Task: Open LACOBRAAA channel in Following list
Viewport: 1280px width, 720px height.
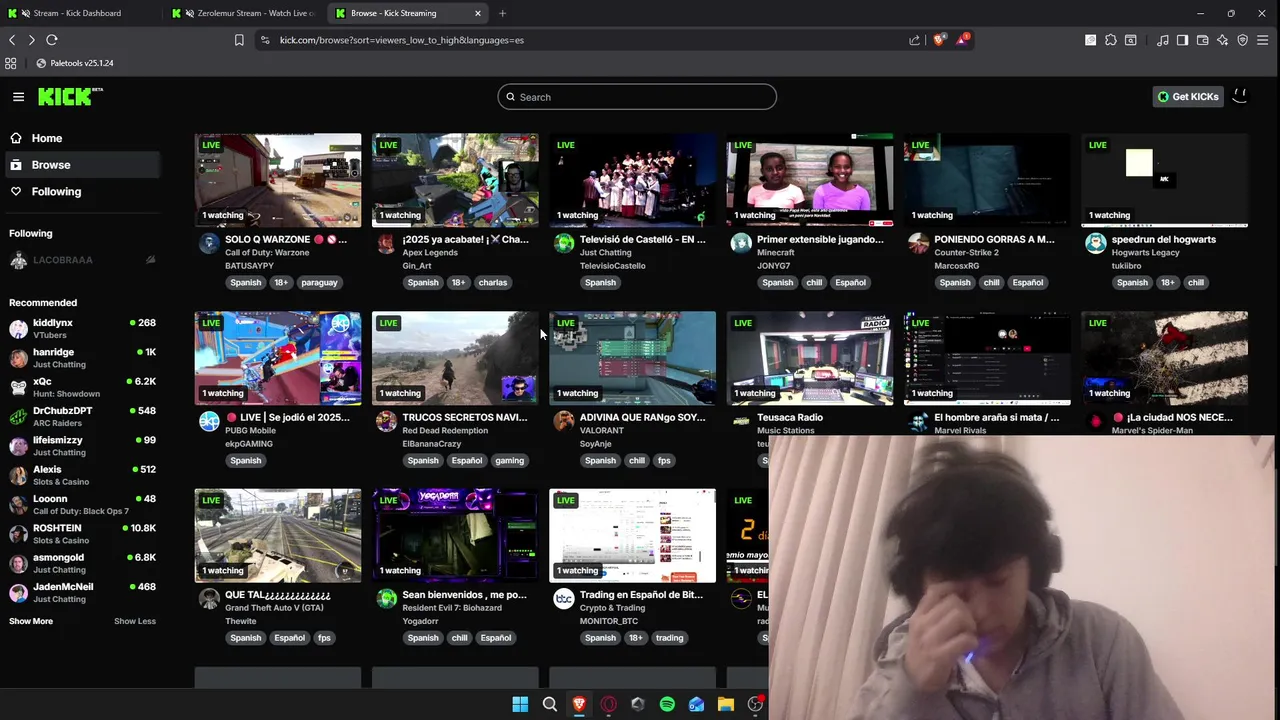Action: pos(82,260)
